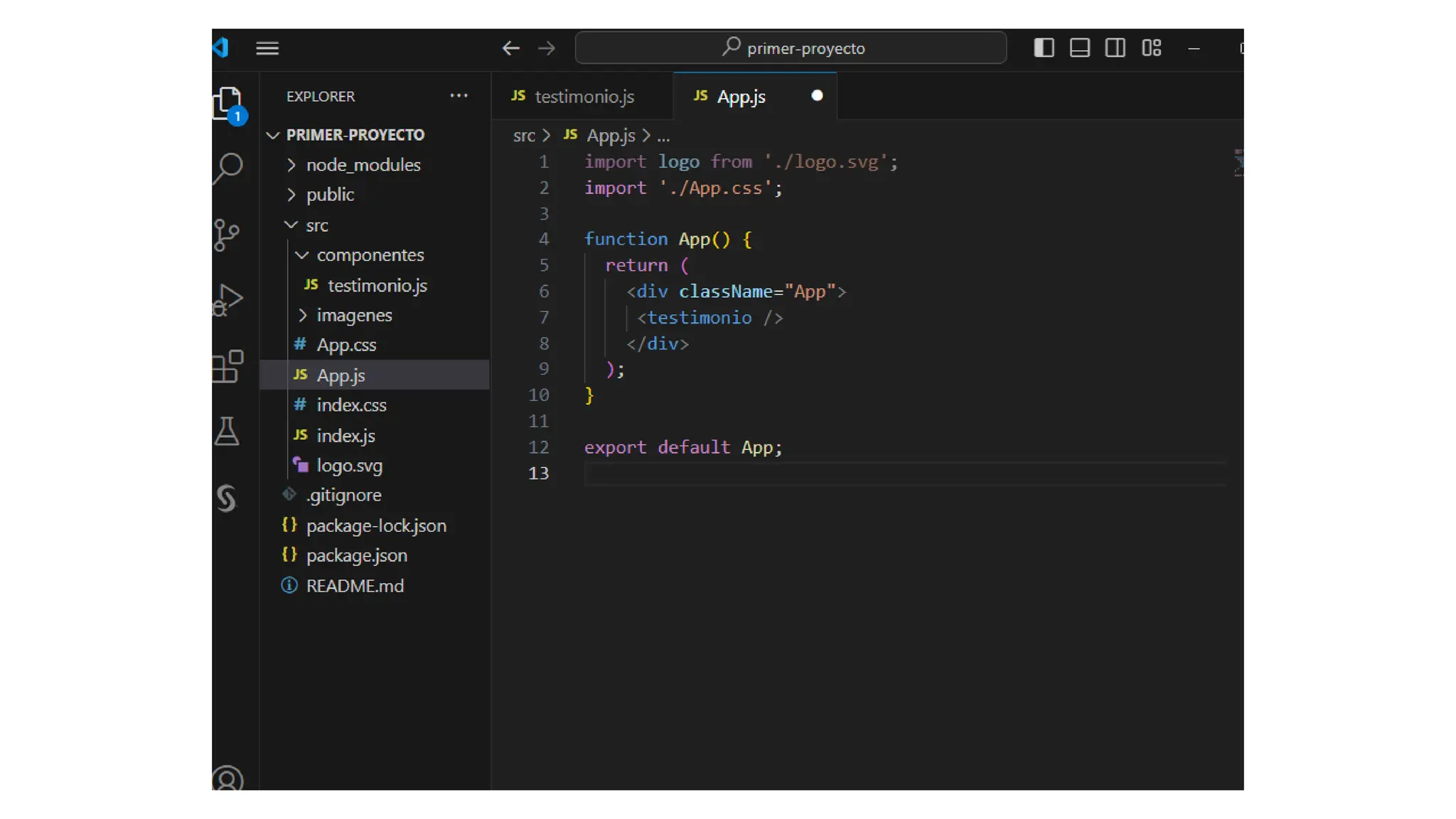The width and height of the screenshot is (1456, 819).
Task: Click the 'return' keyword on line 5
Action: click(x=636, y=265)
